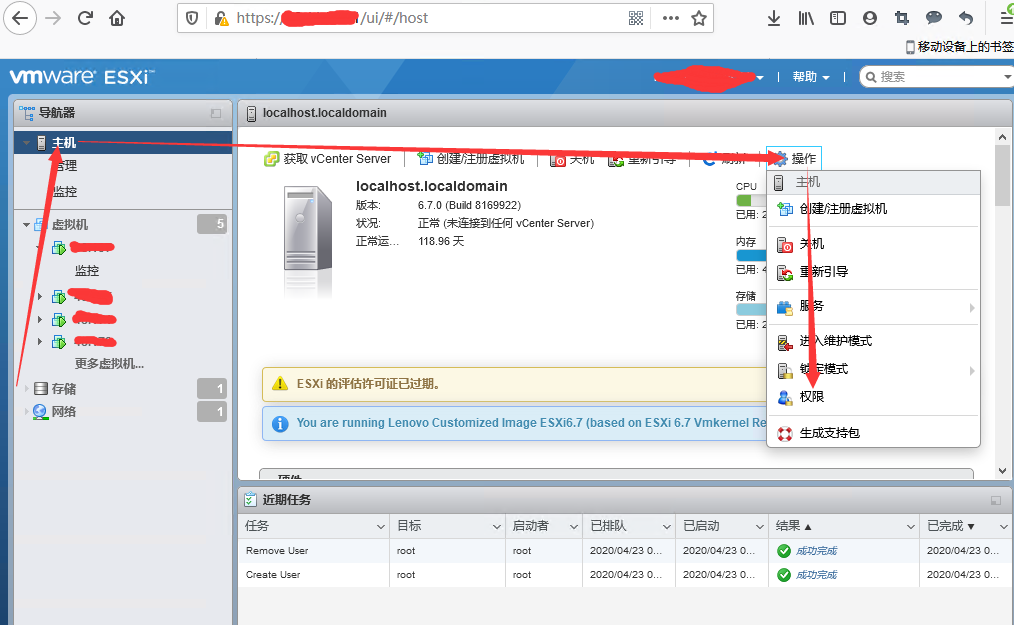This screenshot has height=625, width=1014.
Task: Select 权限 in the 操作 menu
Action: coord(873,397)
